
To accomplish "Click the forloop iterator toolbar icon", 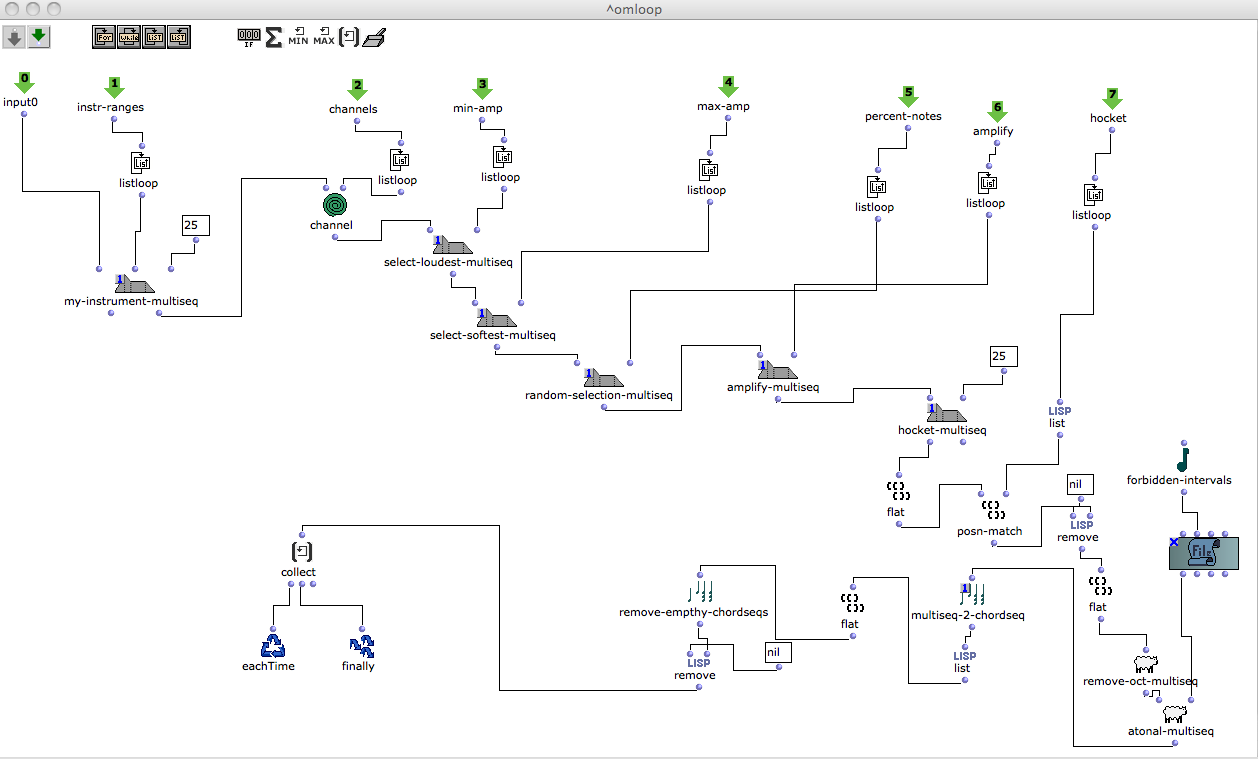I will point(104,38).
